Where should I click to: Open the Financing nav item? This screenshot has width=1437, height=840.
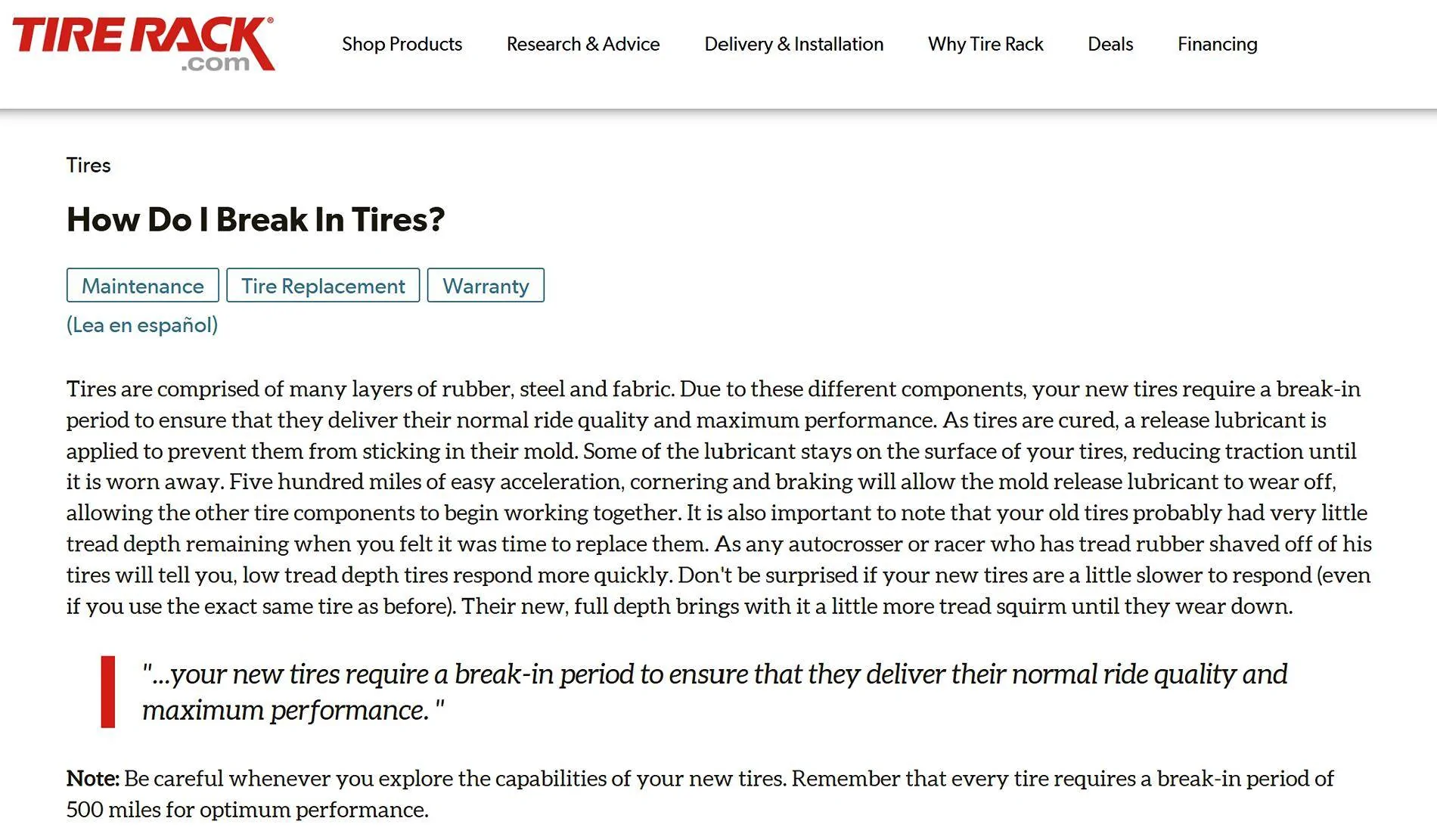(1217, 44)
